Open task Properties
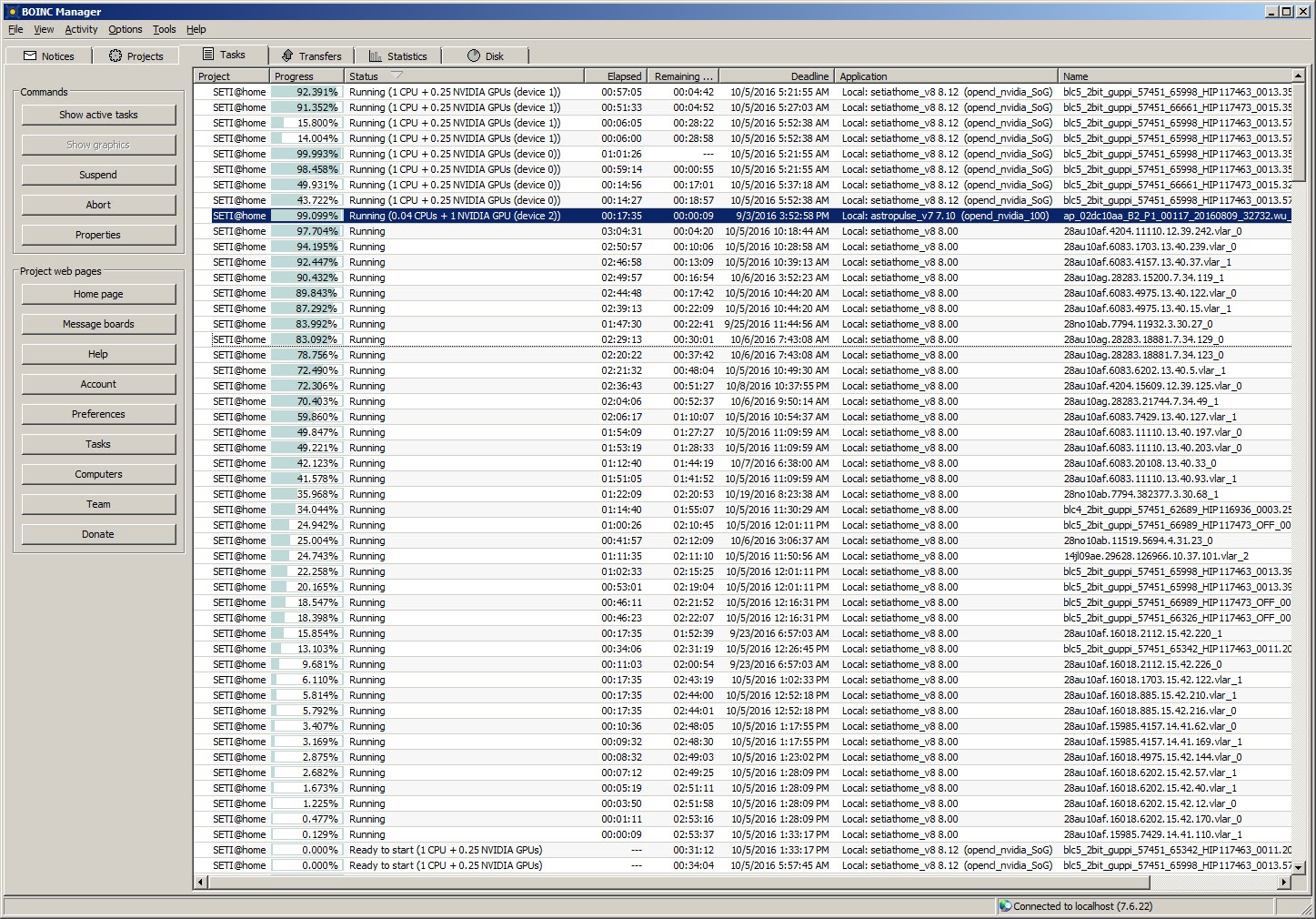 tap(98, 235)
